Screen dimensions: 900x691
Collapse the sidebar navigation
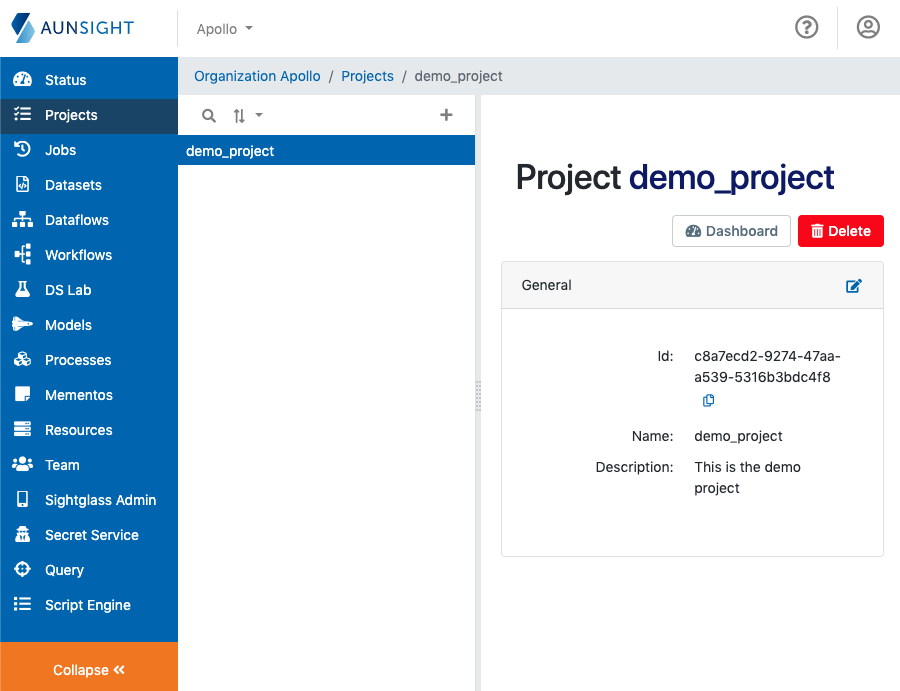pos(89,669)
